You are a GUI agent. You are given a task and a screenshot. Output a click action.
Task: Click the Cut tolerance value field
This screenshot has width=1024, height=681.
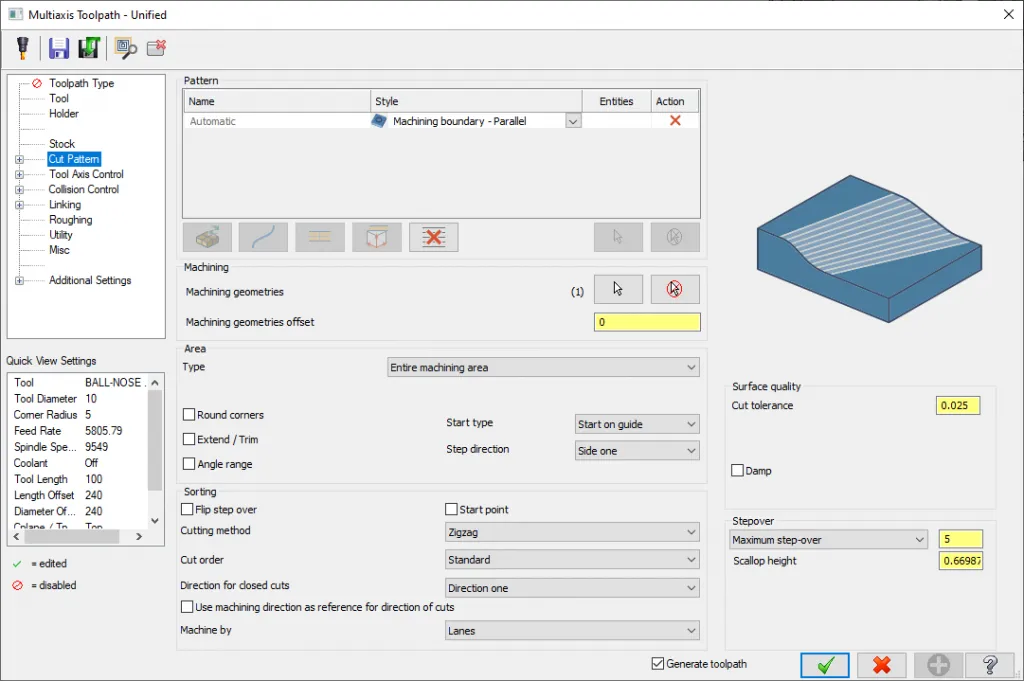(x=958, y=405)
